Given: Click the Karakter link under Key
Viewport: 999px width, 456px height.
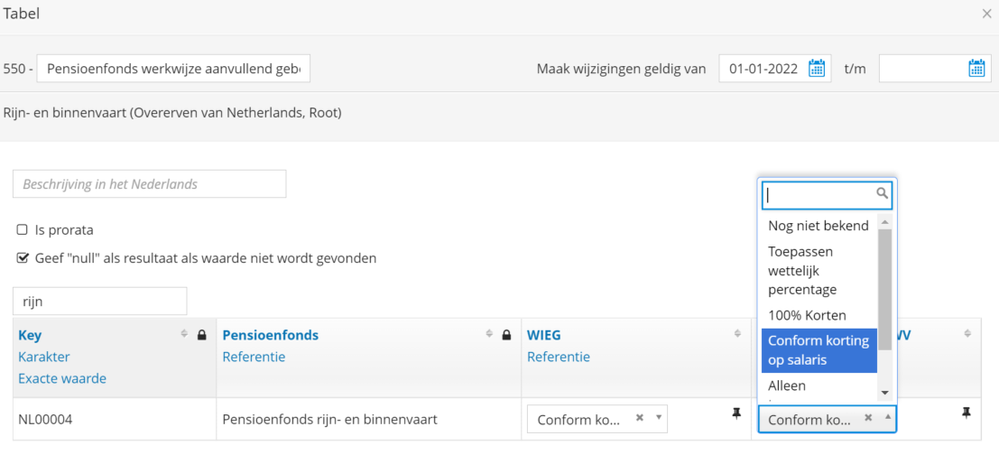Looking at the screenshot, I should click(44, 357).
